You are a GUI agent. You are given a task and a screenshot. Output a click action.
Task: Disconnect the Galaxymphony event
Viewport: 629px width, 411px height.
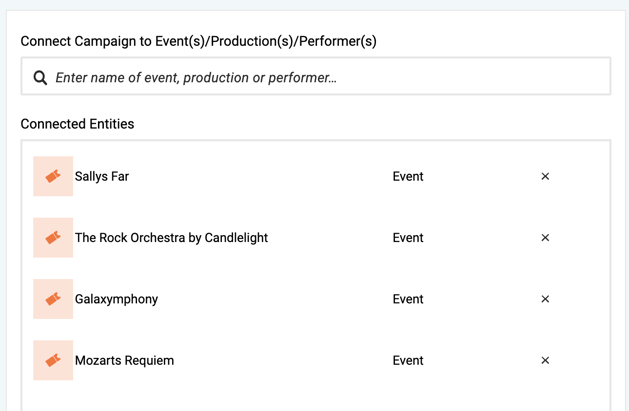click(x=545, y=299)
